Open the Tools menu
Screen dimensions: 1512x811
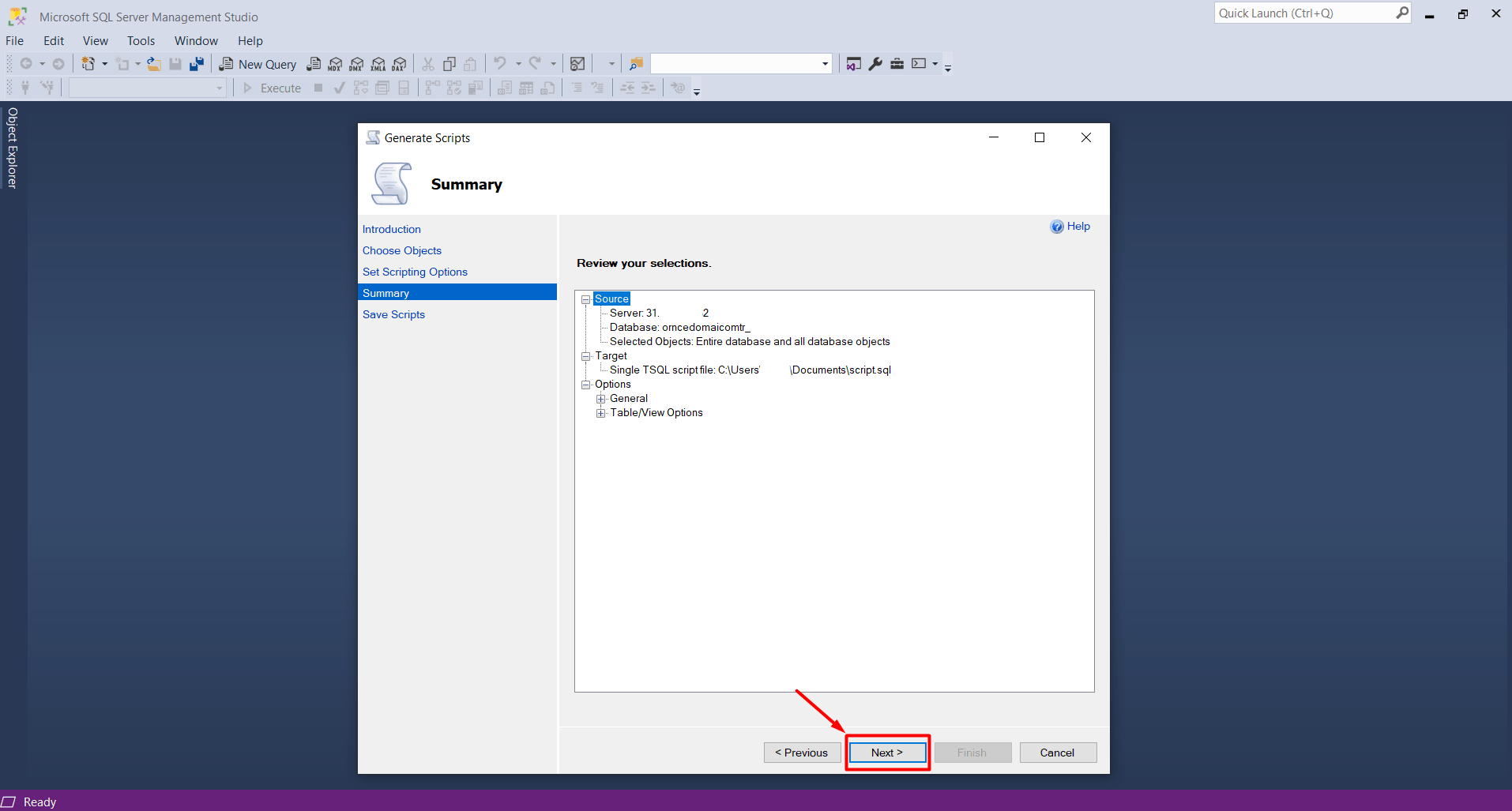(141, 41)
